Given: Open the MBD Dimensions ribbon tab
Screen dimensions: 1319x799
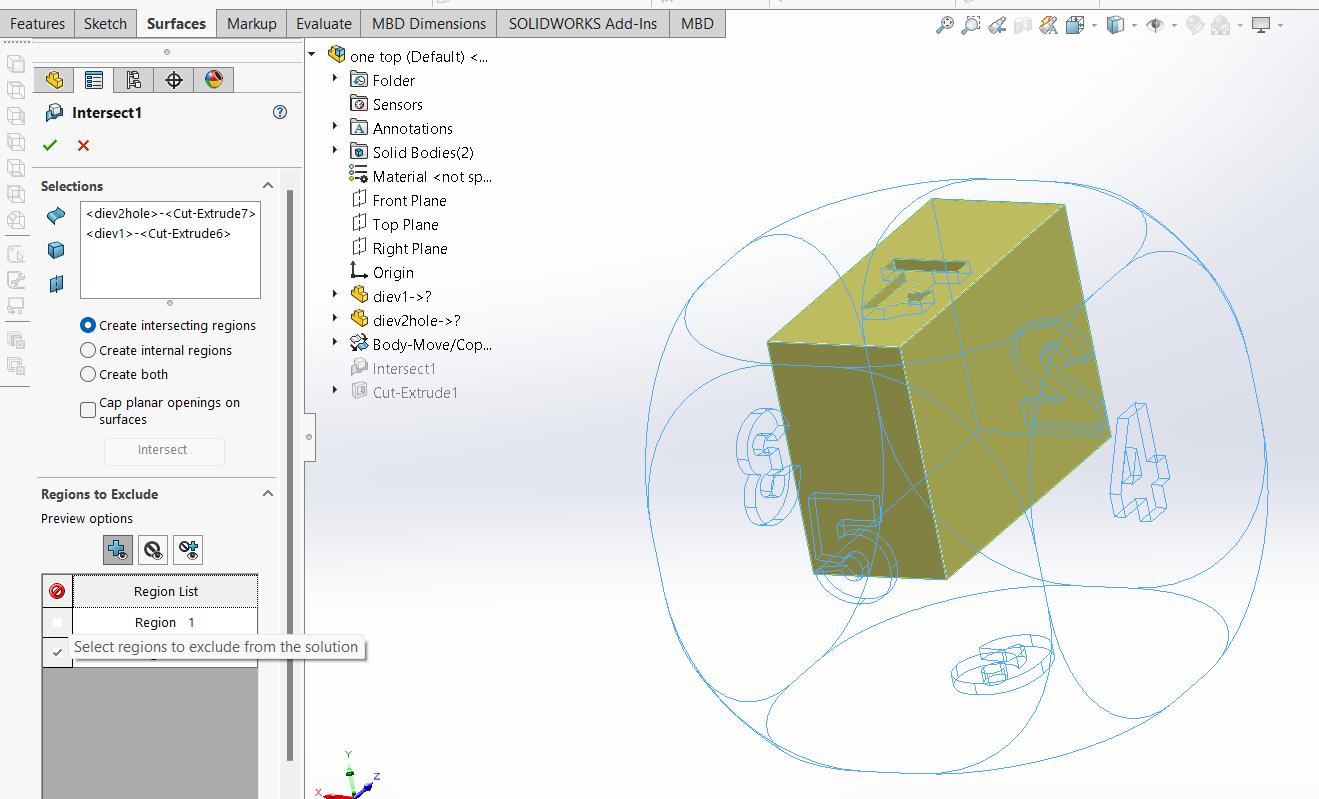Looking at the screenshot, I should [x=429, y=23].
